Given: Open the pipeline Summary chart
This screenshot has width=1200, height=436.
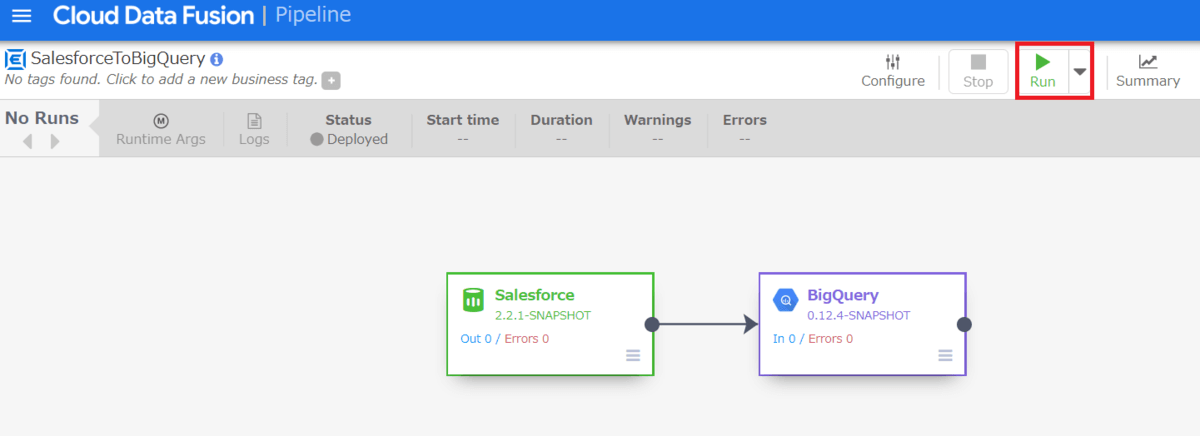Looking at the screenshot, I should coord(1148,71).
